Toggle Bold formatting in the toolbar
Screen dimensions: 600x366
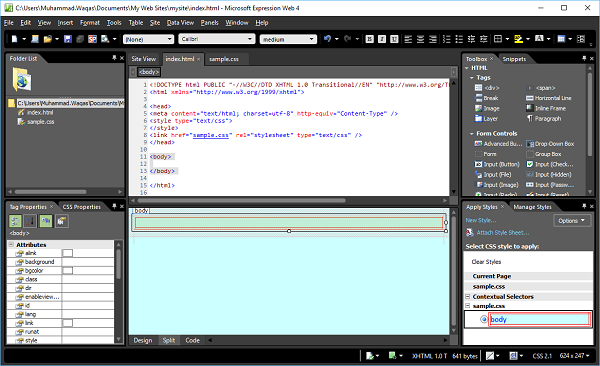pyautogui.click(x=370, y=39)
